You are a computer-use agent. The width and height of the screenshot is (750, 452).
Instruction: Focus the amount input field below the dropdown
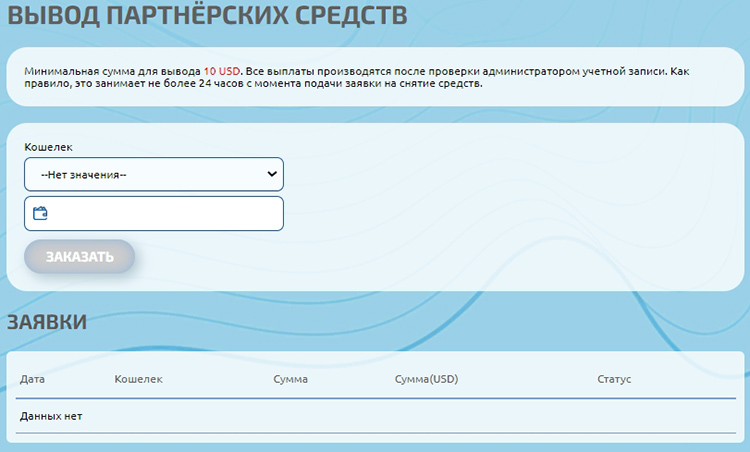point(165,213)
